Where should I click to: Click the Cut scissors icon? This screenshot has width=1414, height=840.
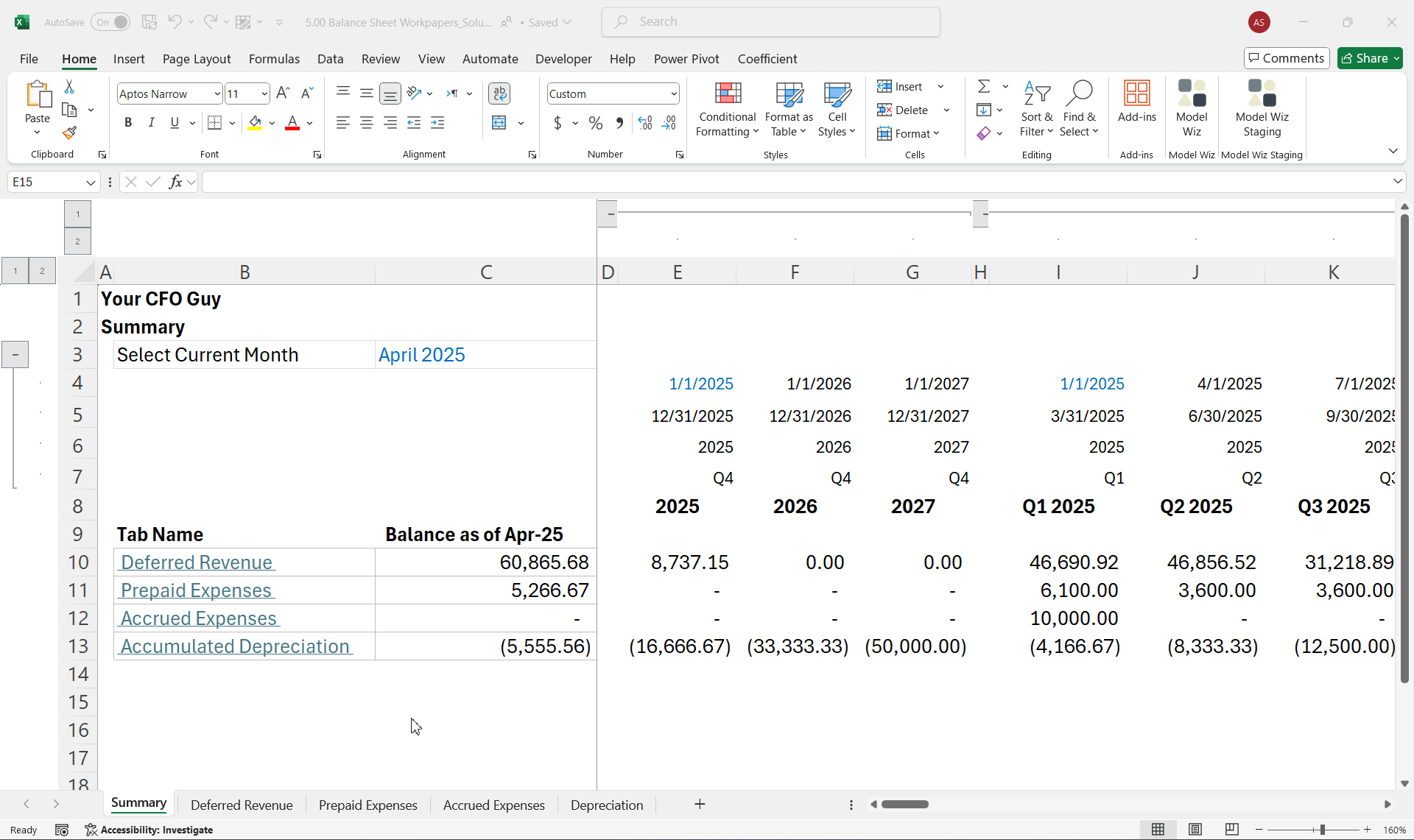point(69,87)
